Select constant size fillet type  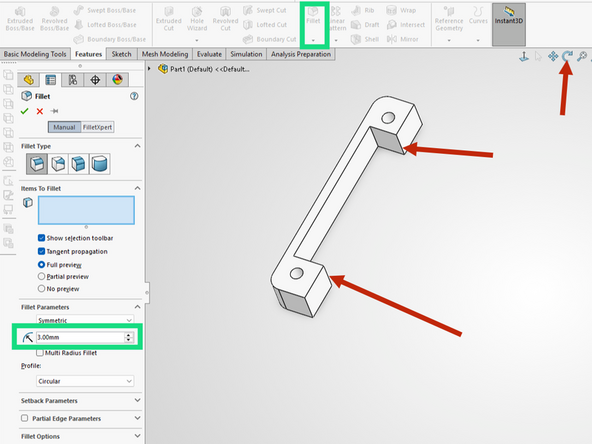click(x=37, y=164)
